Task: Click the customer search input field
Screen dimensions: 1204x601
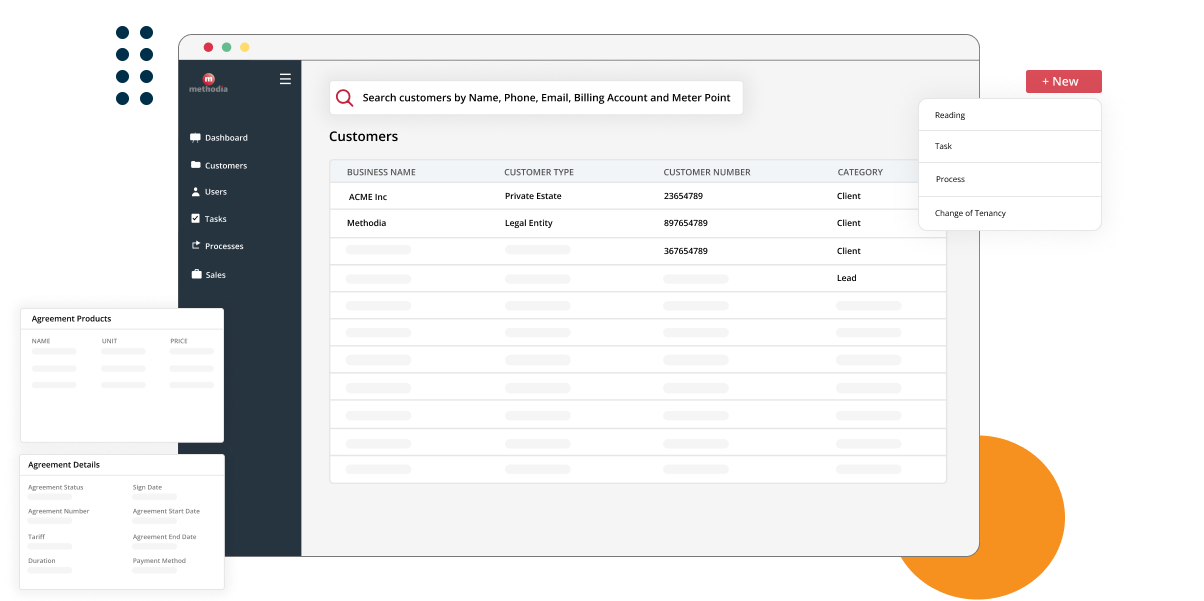Action: (545, 97)
